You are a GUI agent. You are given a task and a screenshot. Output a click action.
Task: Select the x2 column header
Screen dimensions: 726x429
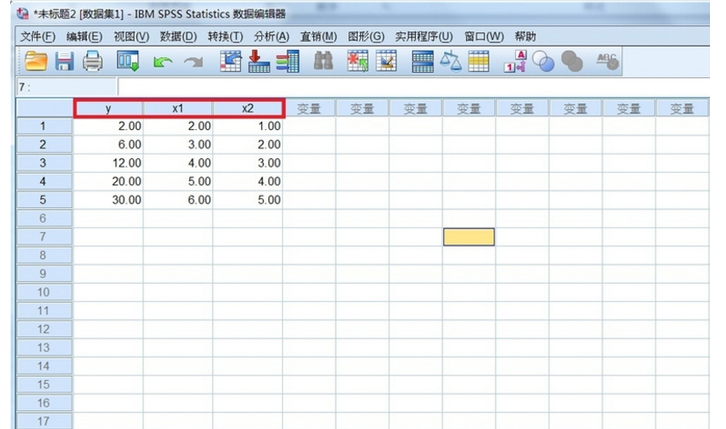248,109
